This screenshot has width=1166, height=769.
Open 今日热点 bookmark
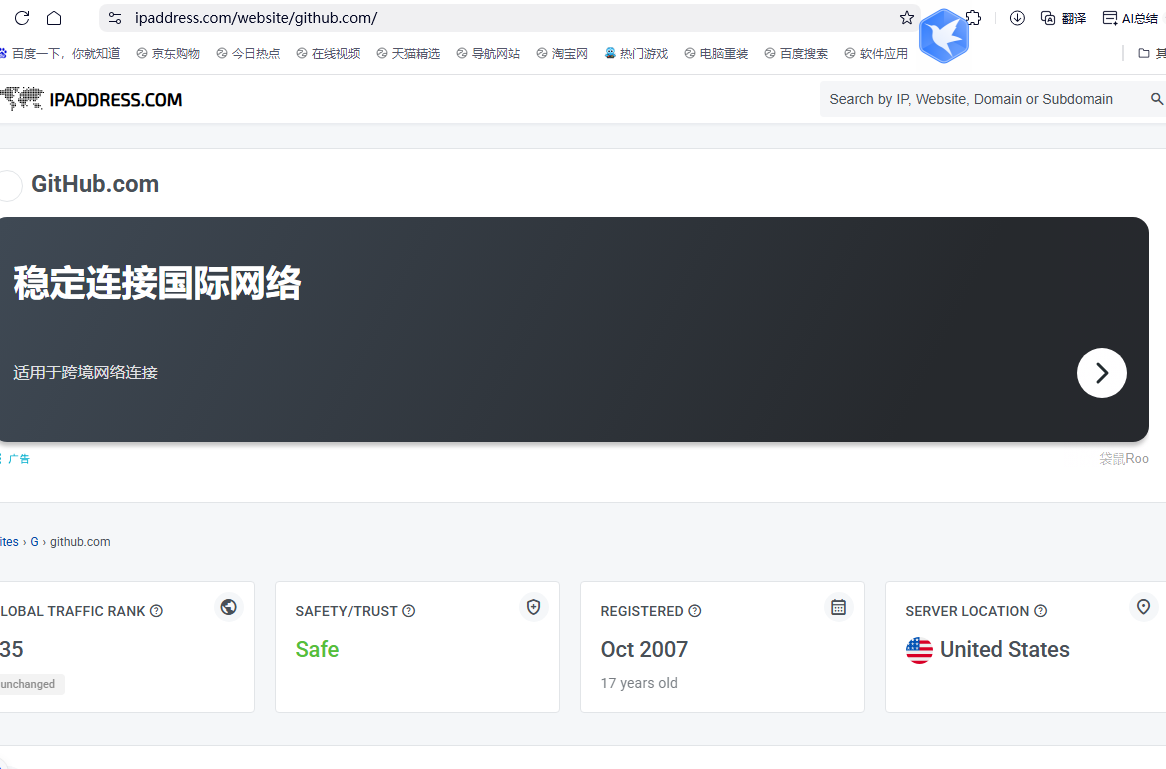(248, 54)
